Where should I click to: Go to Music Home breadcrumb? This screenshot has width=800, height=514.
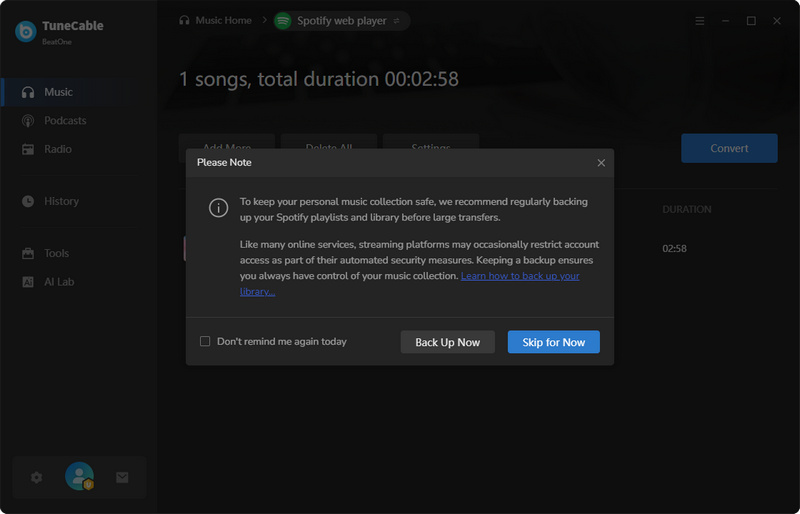tap(215, 20)
